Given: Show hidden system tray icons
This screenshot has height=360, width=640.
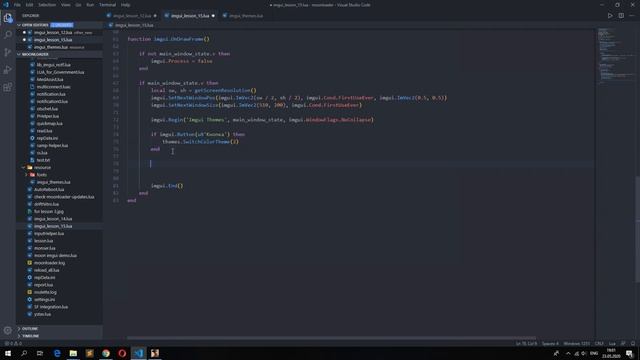Looking at the screenshot, I should pyautogui.click(x=568, y=353).
